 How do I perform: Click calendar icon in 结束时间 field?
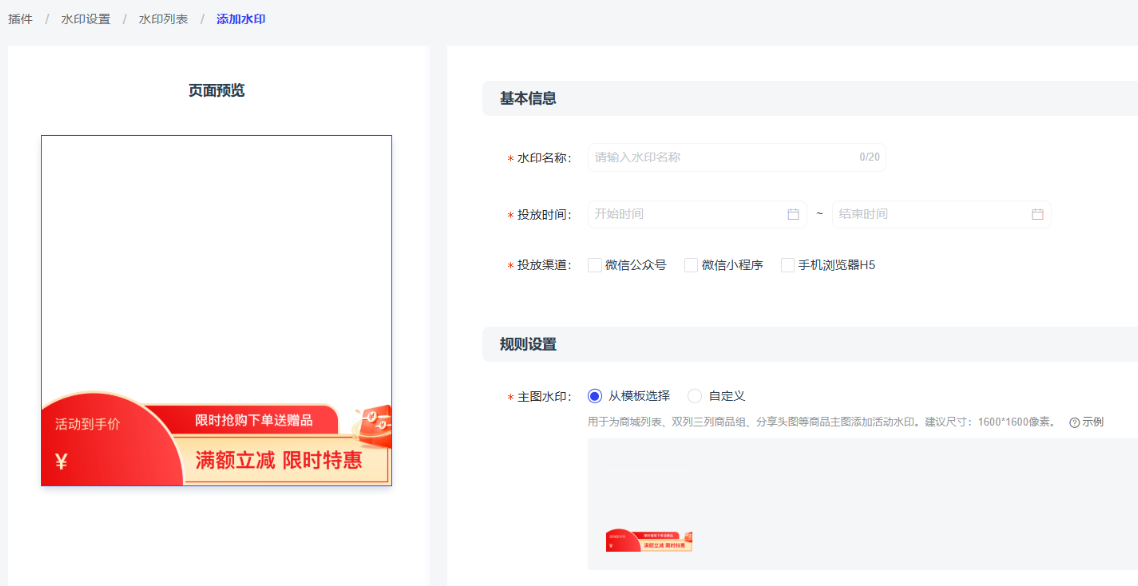[x=1037, y=214]
